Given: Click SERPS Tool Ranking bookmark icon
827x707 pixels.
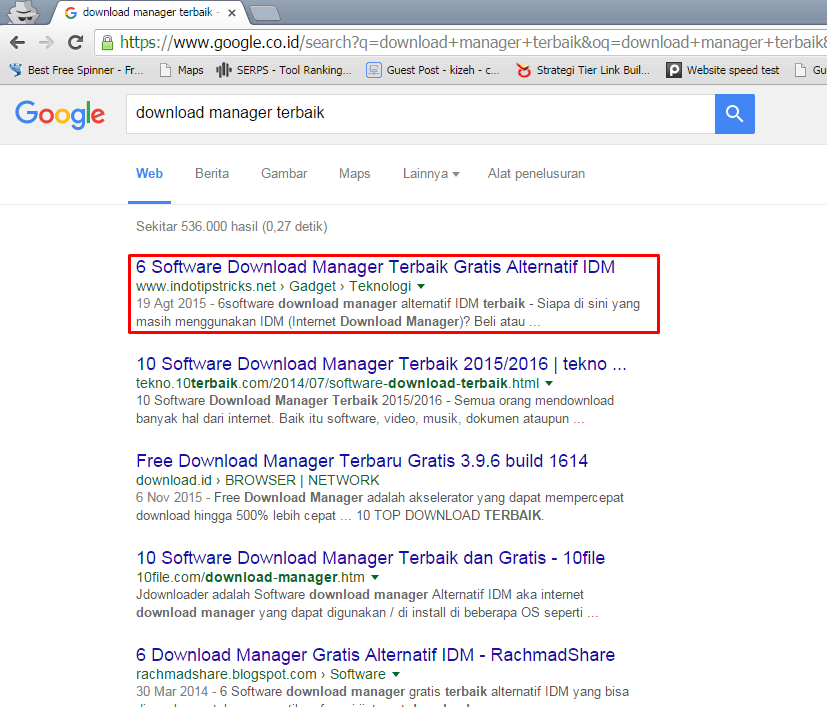Looking at the screenshot, I should (x=224, y=70).
